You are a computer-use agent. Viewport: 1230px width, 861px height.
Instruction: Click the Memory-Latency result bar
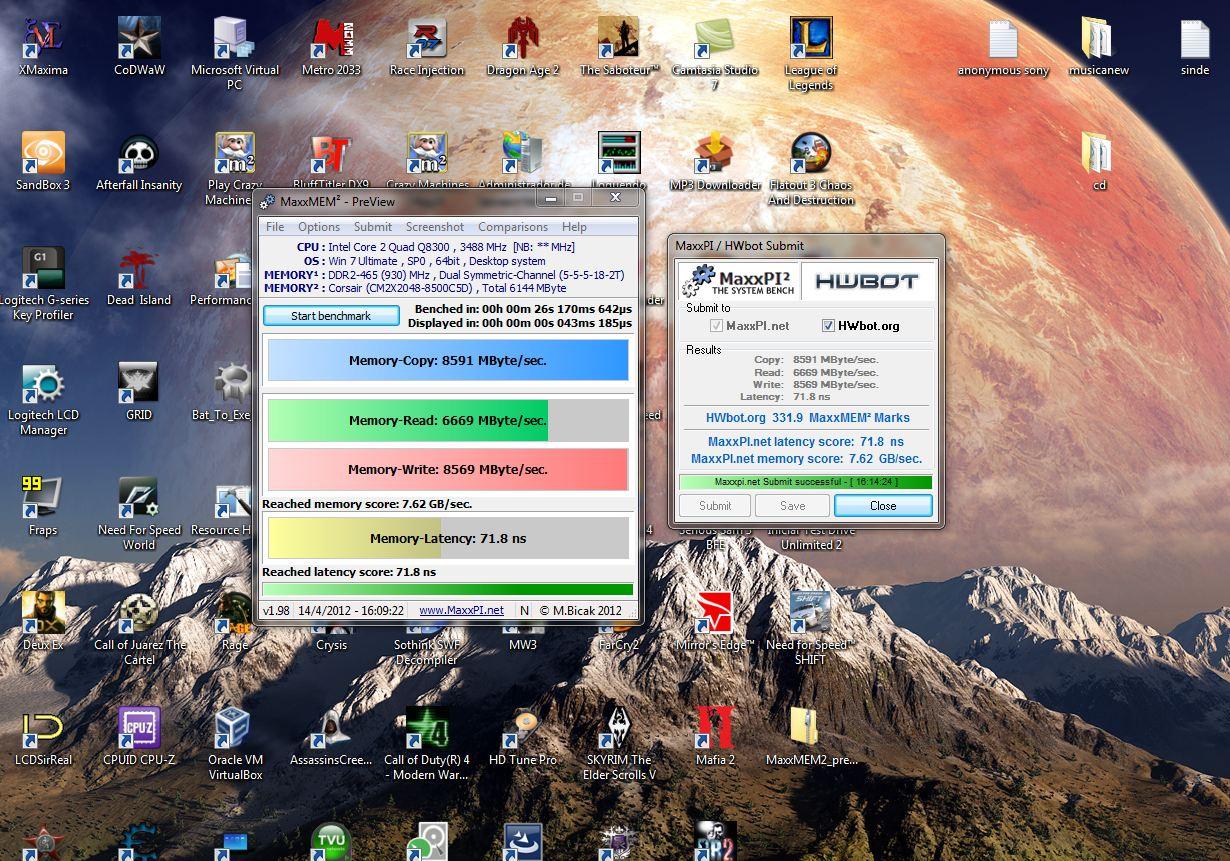click(x=448, y=538)
